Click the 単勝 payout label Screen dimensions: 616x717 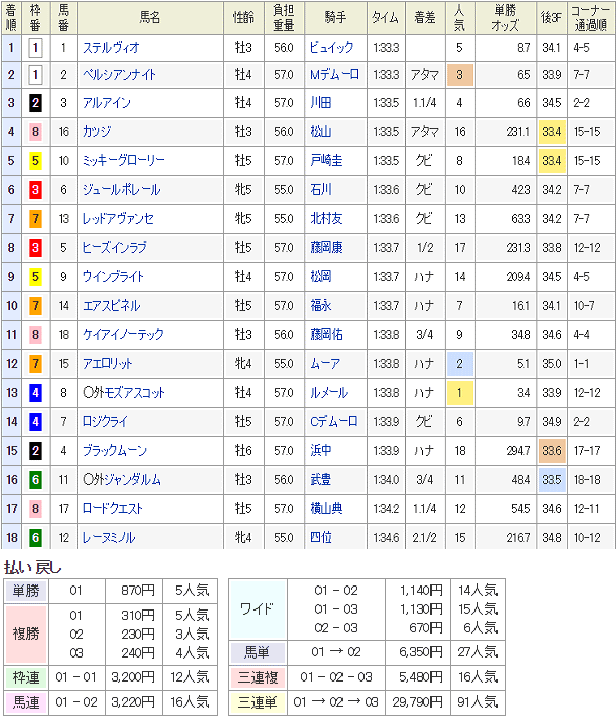(x=26, y=591)
